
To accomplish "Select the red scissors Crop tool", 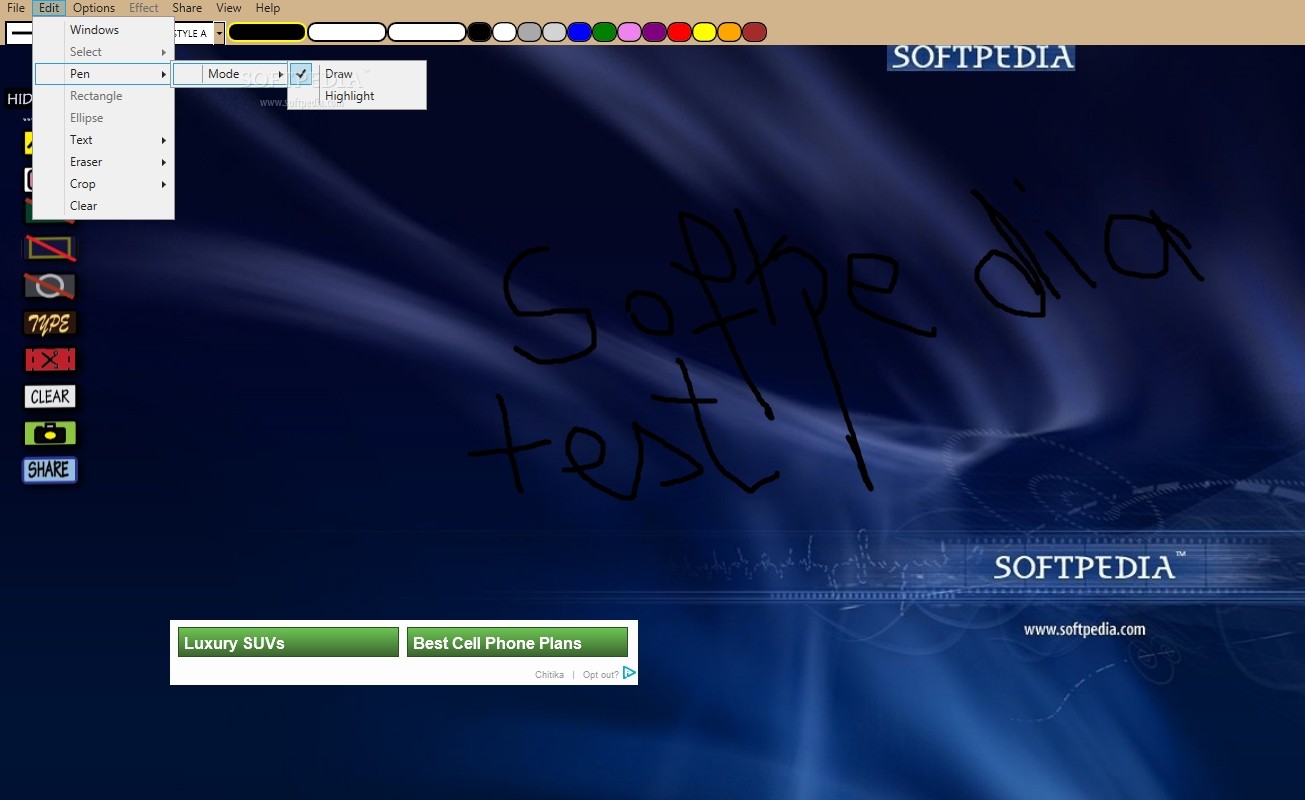I will coord(50,360).
